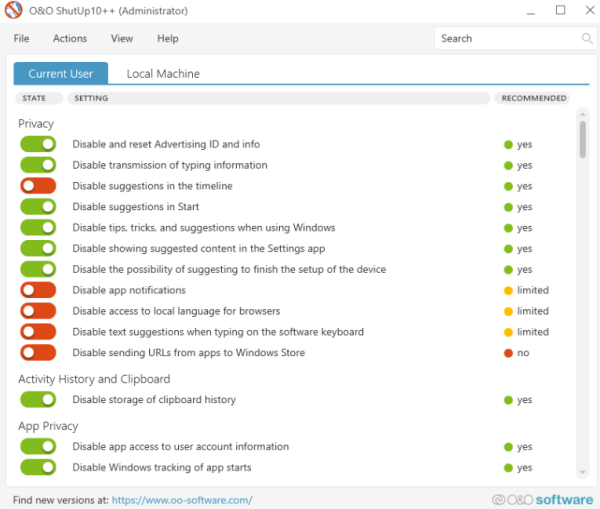Click the magnifier icon in Search box
The image size is (600, 509).
587,38
